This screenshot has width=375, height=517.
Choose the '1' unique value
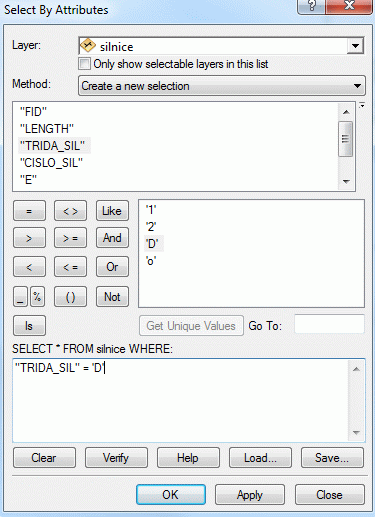151,210
